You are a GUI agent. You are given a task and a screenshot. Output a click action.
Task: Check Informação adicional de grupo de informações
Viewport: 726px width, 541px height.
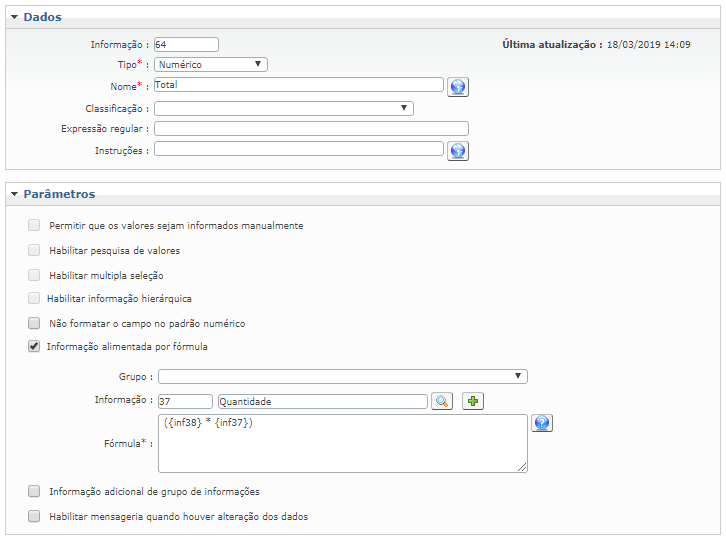tap(34, 491)
